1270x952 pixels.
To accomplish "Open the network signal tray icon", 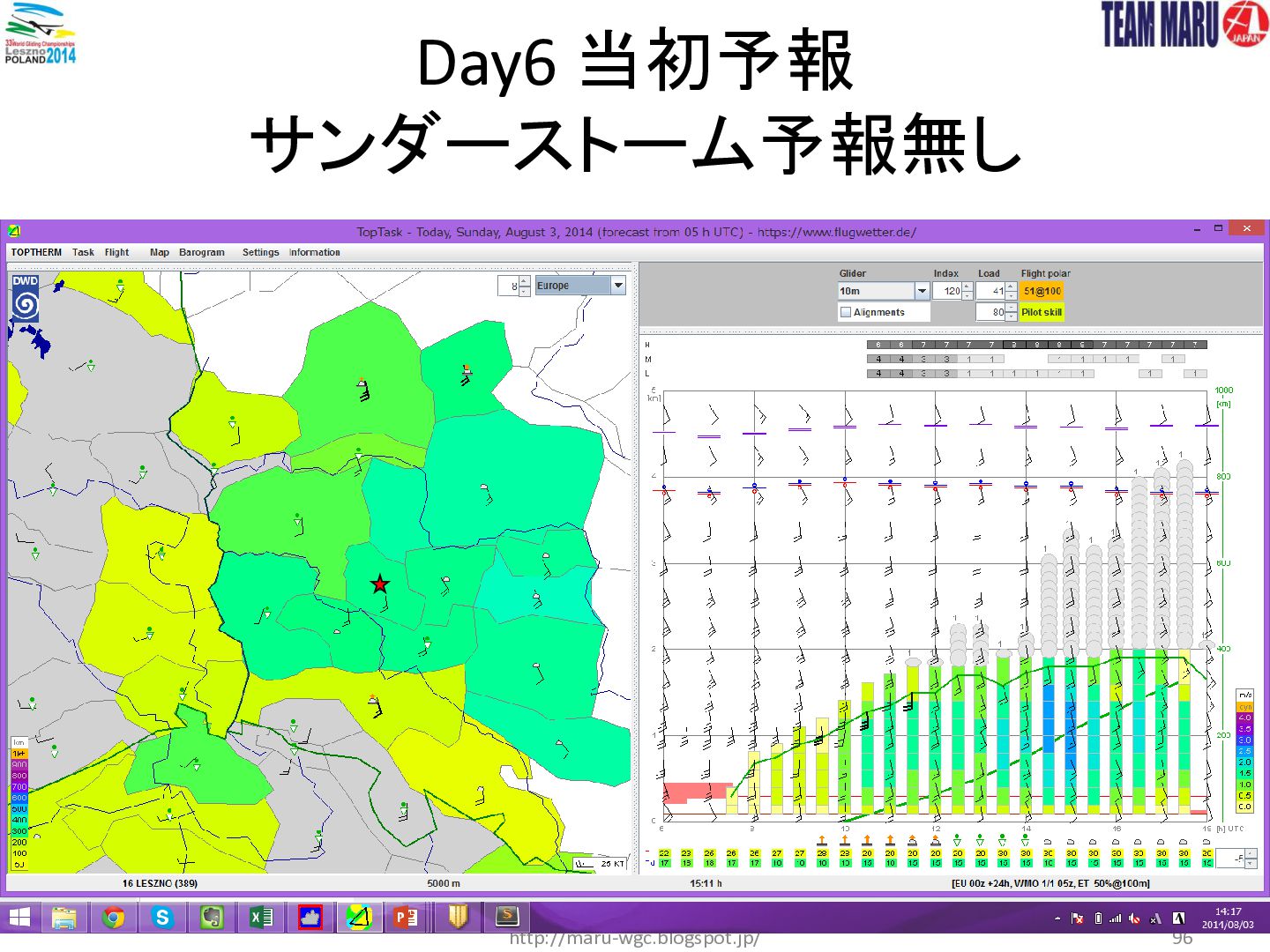I will (1116, 919).
